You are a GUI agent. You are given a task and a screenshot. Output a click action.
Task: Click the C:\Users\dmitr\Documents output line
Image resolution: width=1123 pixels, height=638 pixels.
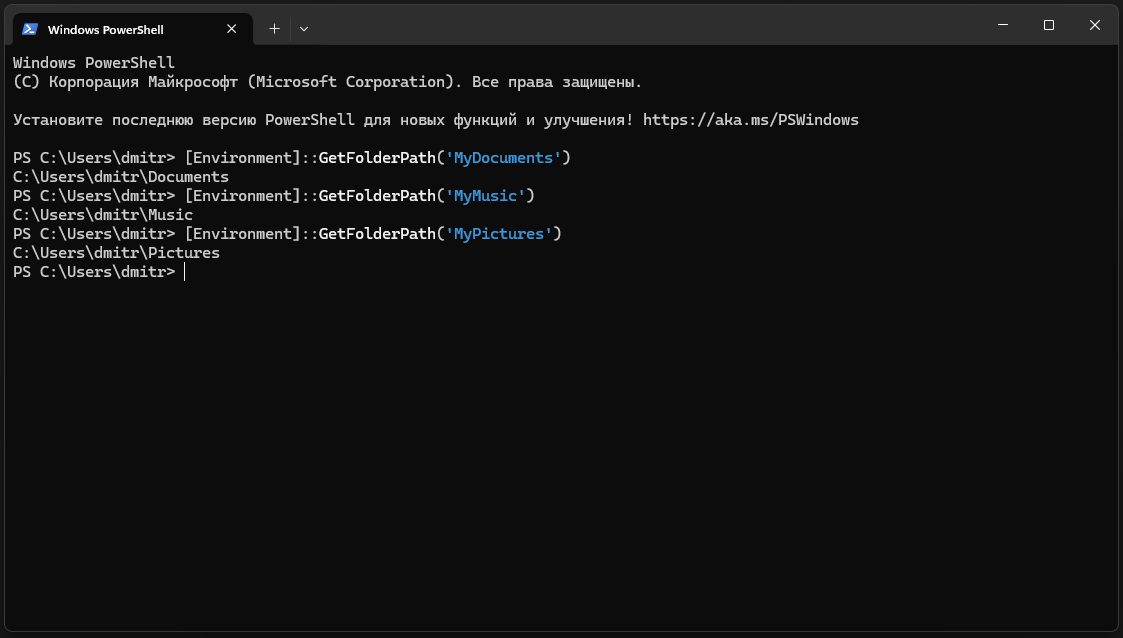[x=121, y=177]
